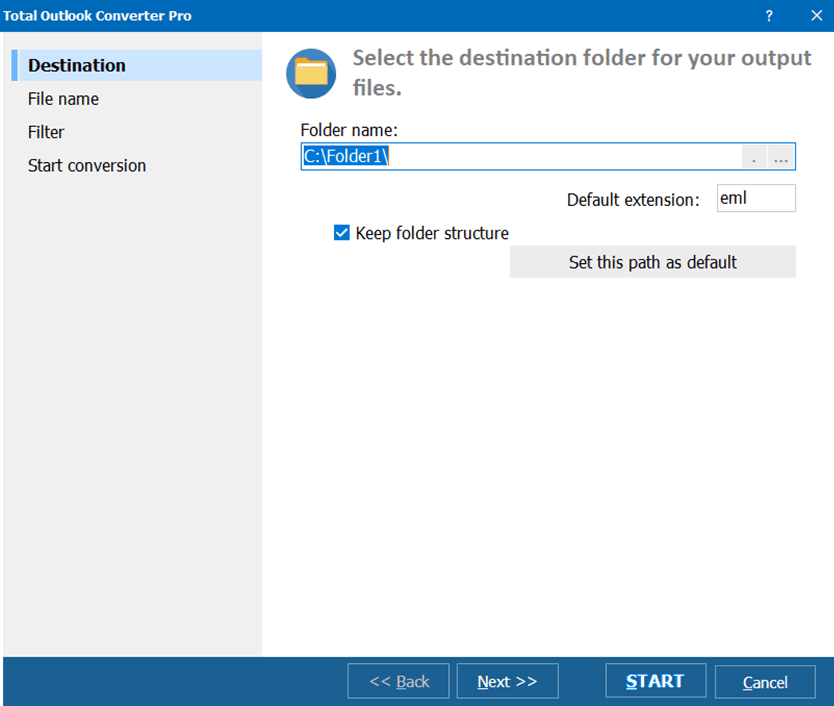Open the help question mark button
This screenshot has width=834, height=706.
(x=769, y=15)
